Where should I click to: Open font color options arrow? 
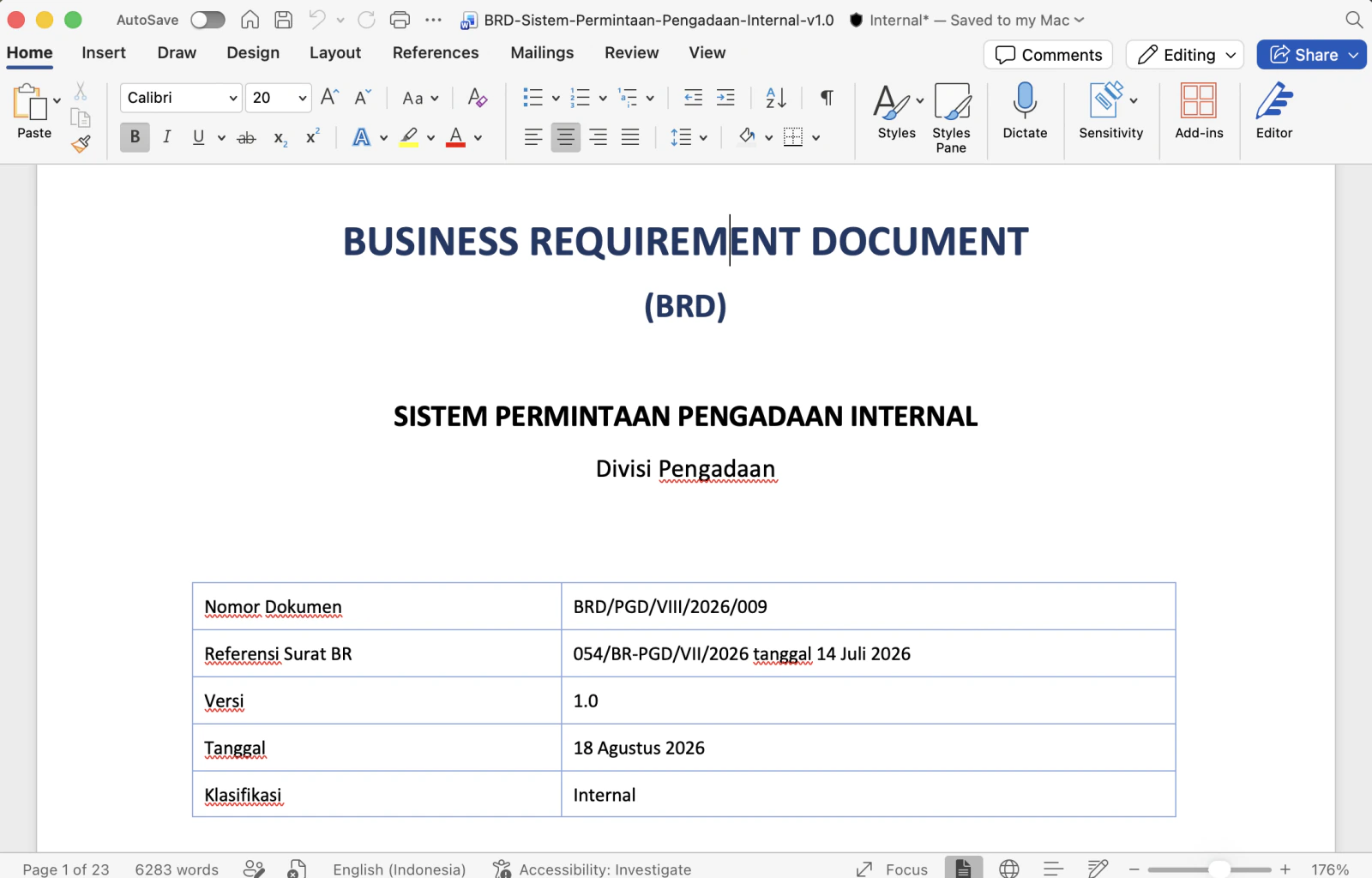click(x=478, y=137)
